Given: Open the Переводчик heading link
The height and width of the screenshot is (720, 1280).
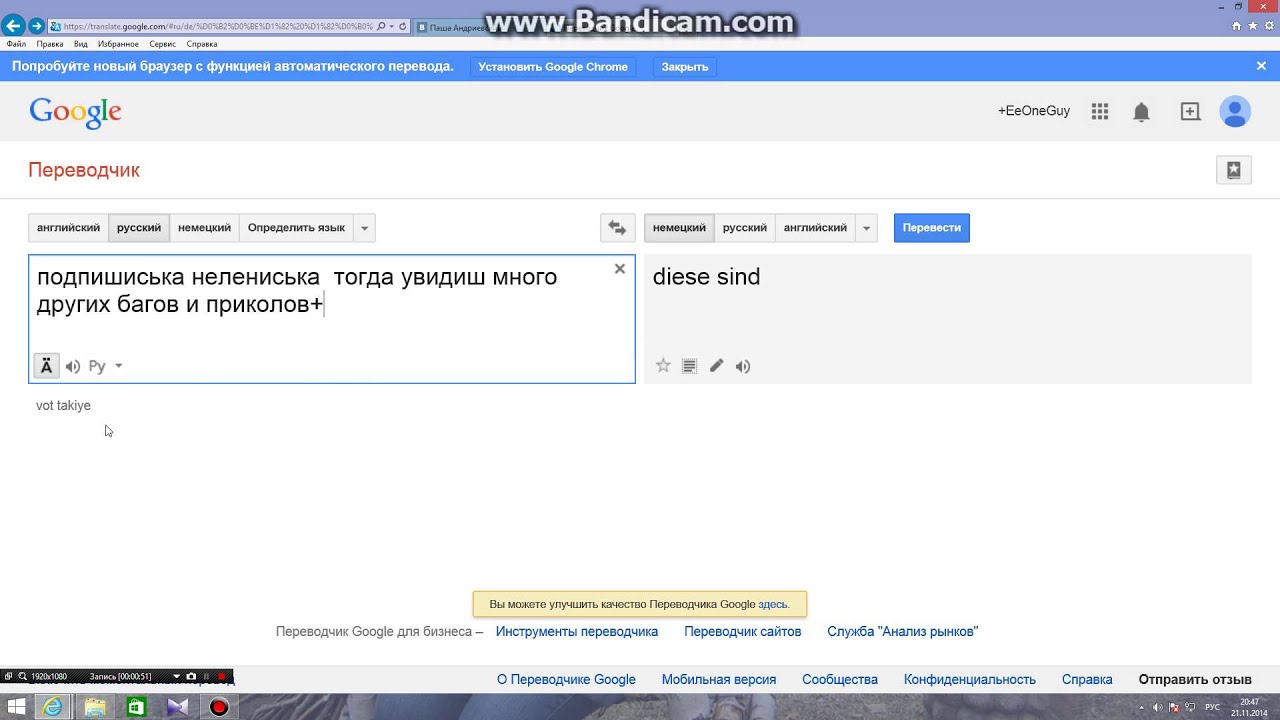Looking at the screenshot, I should point(84,170).
